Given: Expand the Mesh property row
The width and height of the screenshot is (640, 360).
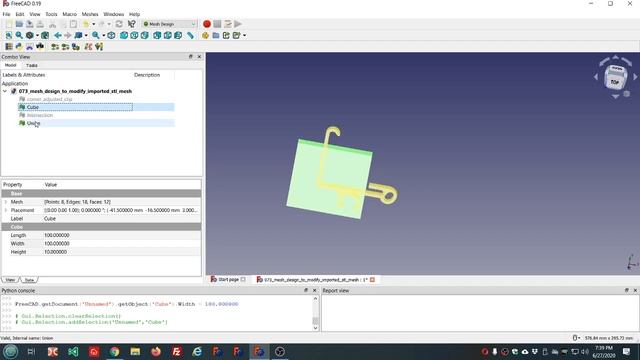Looking at the screenshot, I should coord(6,202).
